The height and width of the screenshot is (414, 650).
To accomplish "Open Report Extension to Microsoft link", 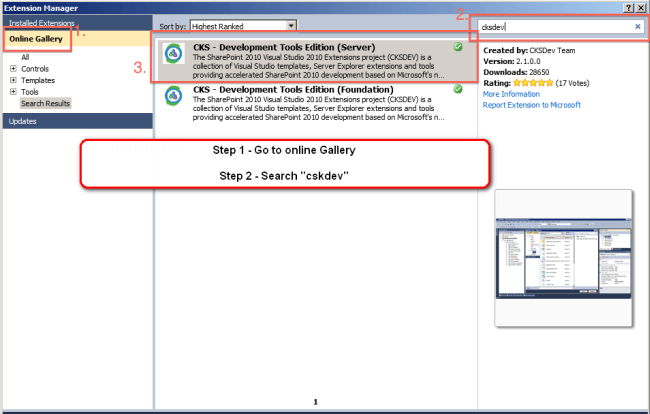I will (x=531, y=105).
